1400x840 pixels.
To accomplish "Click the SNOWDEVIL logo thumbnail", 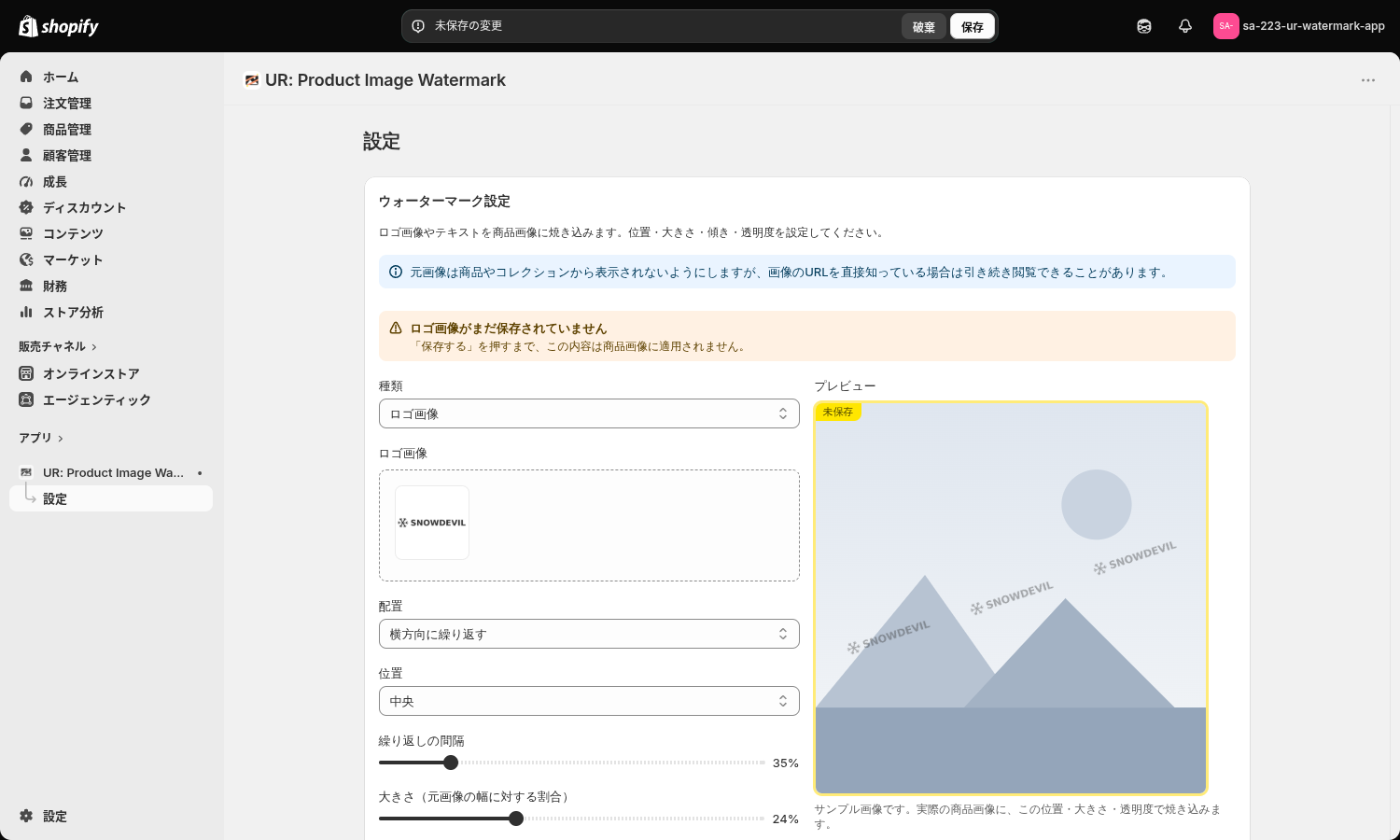I will coord(432,523).
